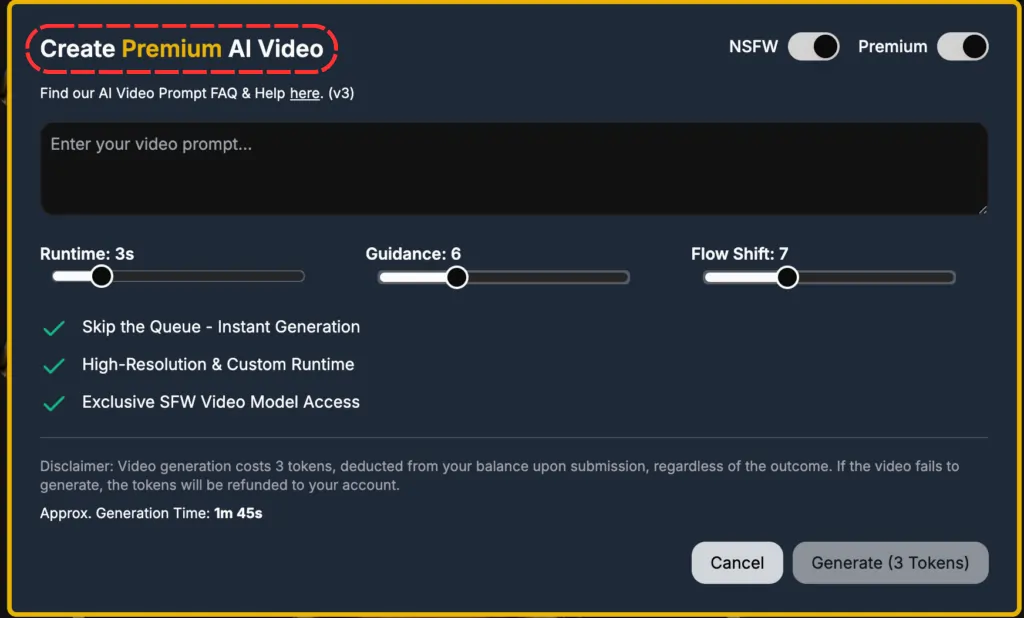The width and height of the screenshot is (1024, 618).
Task: Click the 'Approx. Generation Time: 1m 45s' text
Action: point(151,513)
